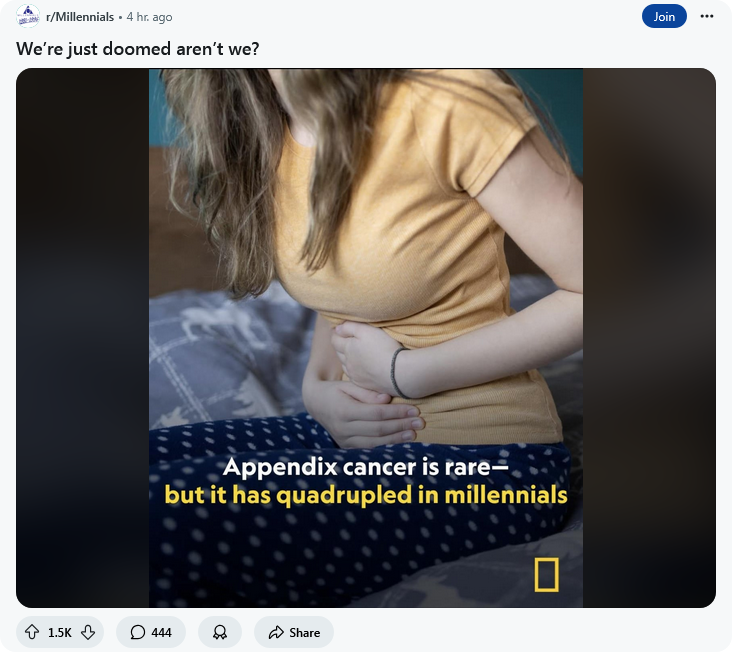Click the 444 comment count number
The image size is (732, 652).
(162, 632)
